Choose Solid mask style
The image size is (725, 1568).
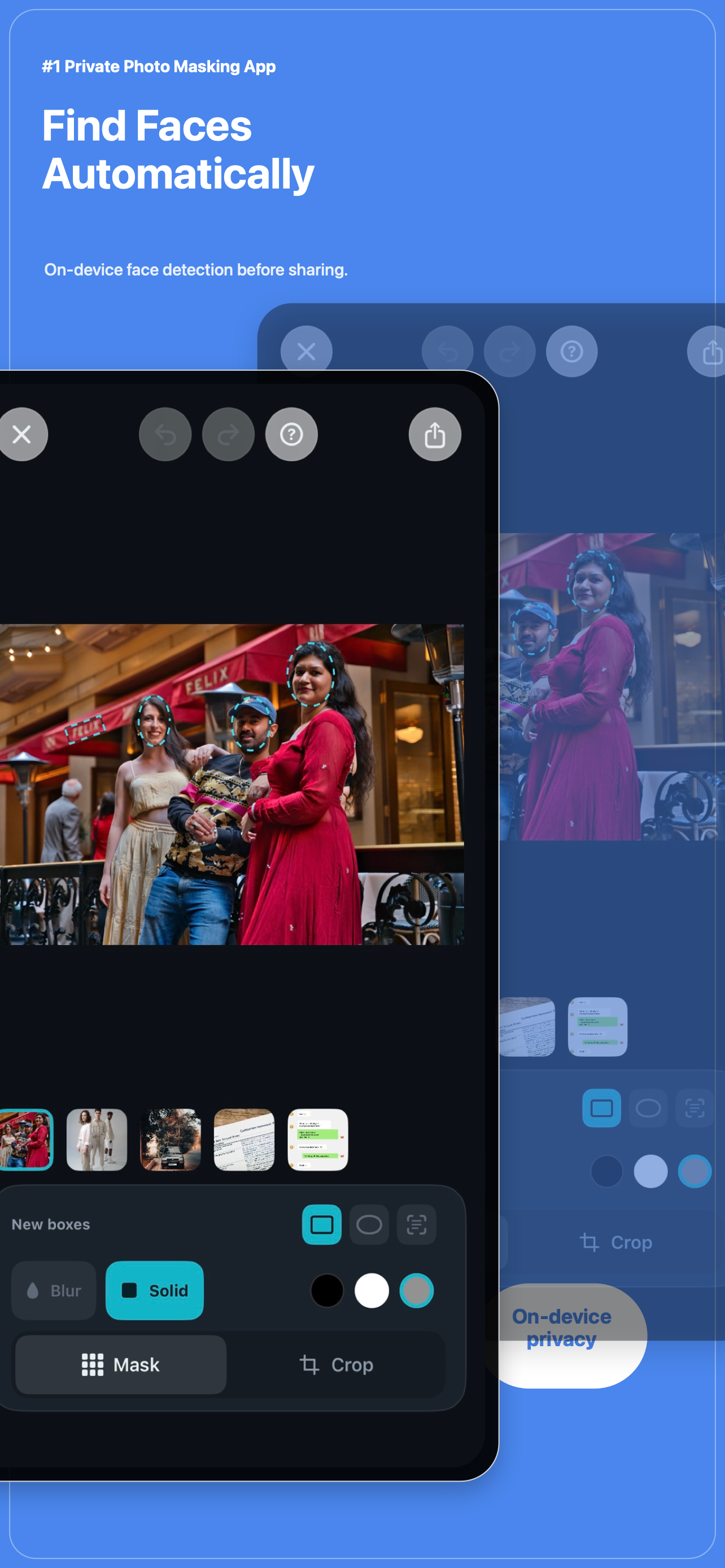click(155, 1290)
